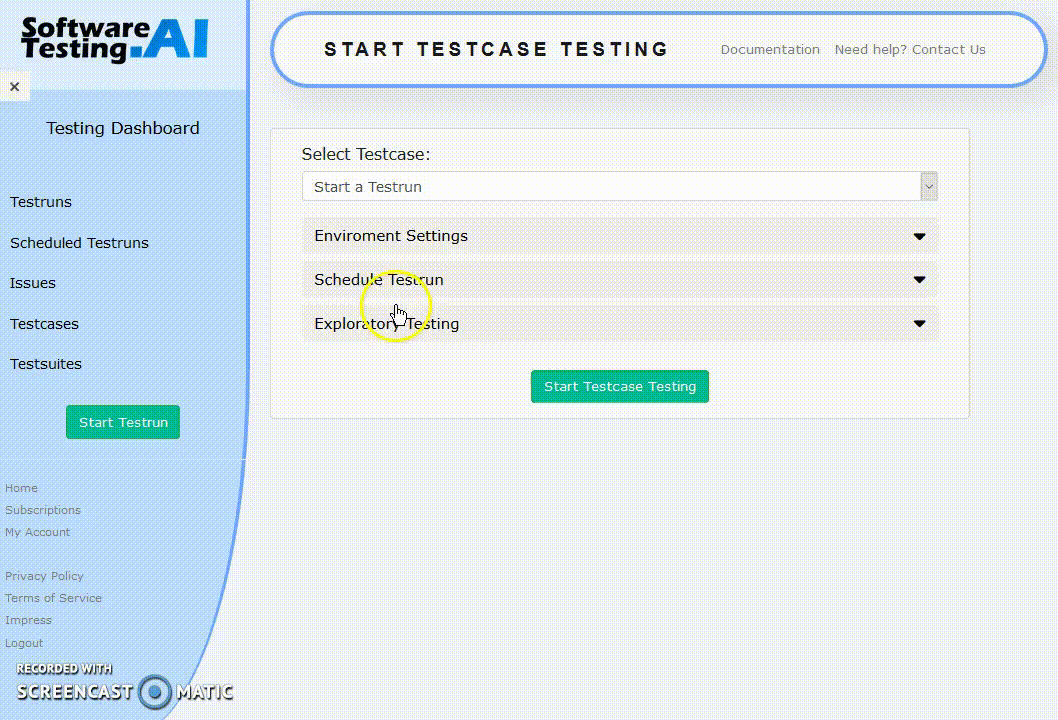Close the sidebar with the X icon
1058x720 pixels.
pos(14,86)
